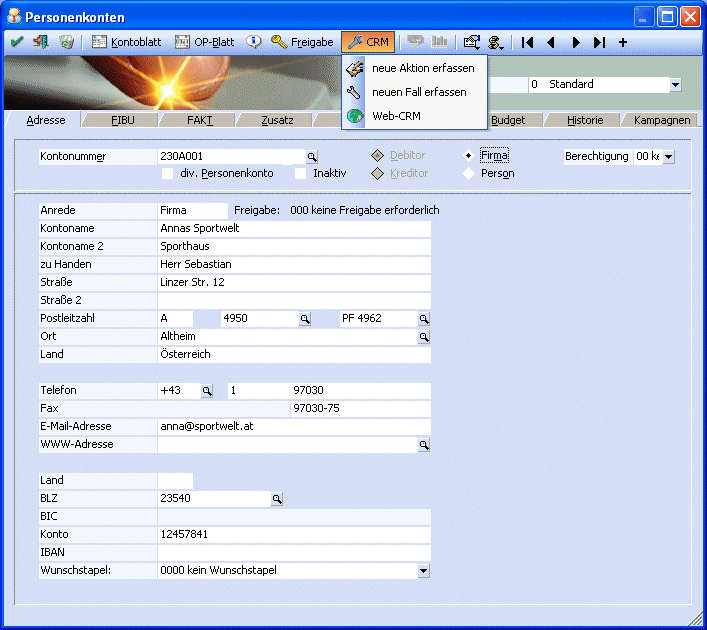This screenshot has height=630, width=707.
Task: Click the Ort Altheim lookup magnifier
Action: tap(424, 337)
